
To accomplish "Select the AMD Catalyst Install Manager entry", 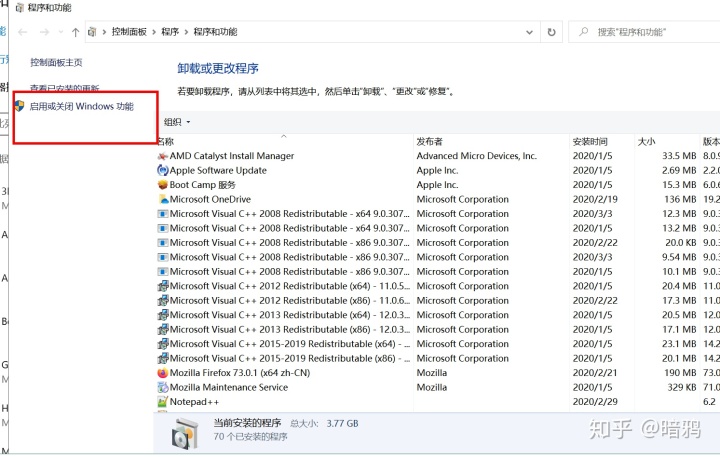I will tap(232, 156).
